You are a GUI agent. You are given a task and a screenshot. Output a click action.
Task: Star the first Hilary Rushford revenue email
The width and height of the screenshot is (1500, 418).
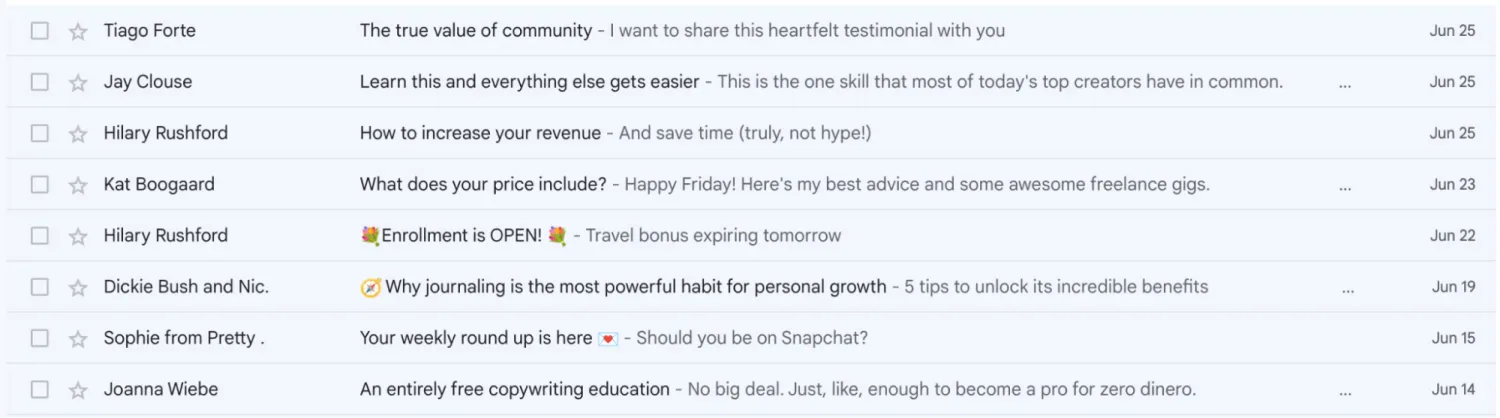(x=78, y=133)
